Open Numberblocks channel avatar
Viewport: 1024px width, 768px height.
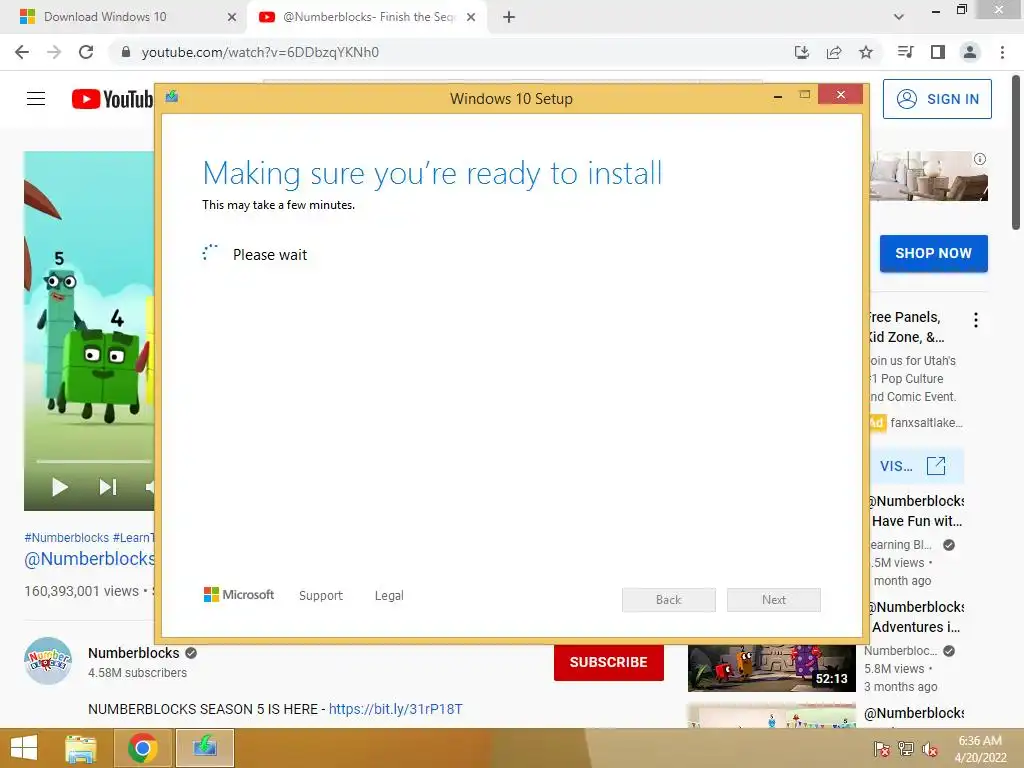click(x=48, y=661)
